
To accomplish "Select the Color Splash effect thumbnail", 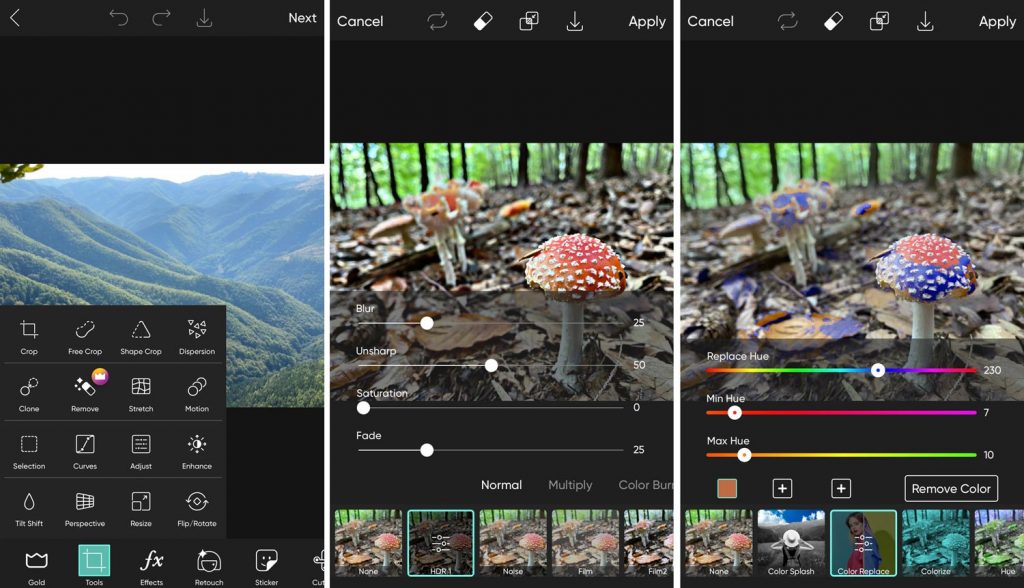I will coord(790,543).
